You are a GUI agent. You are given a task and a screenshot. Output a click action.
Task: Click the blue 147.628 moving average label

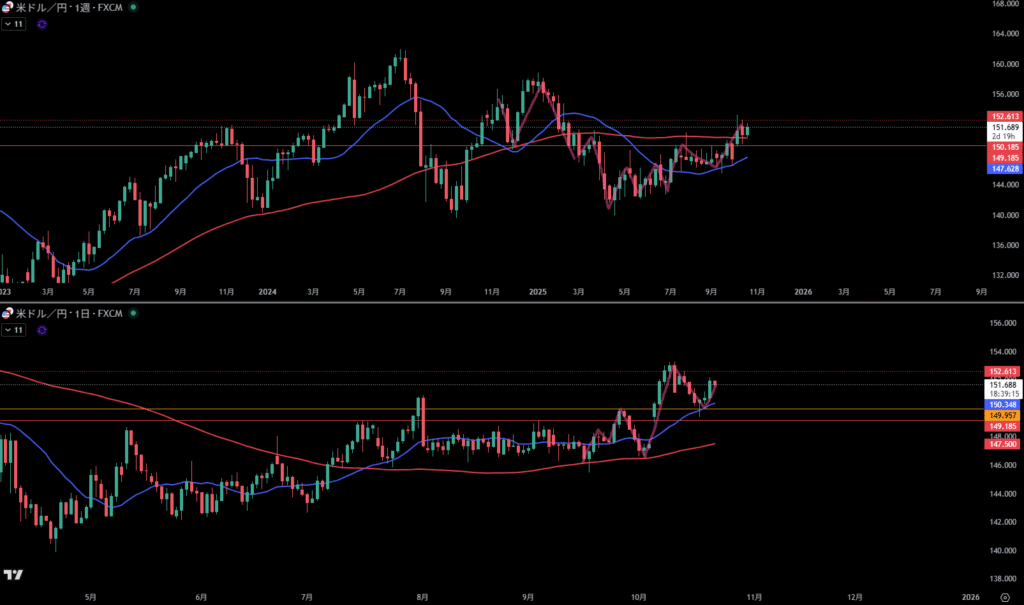click(x=1004, y=169)
